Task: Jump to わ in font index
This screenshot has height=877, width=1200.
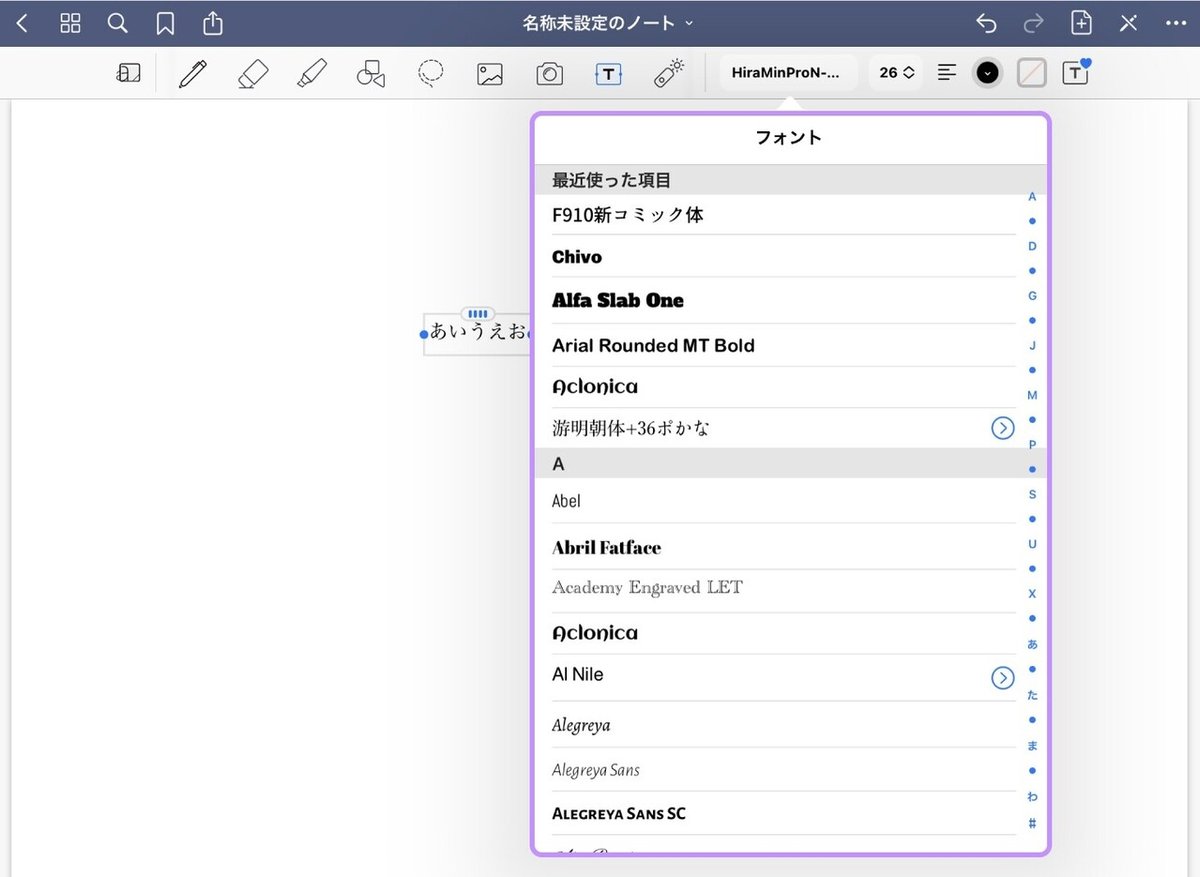Action: click(x=1032, y=797)
